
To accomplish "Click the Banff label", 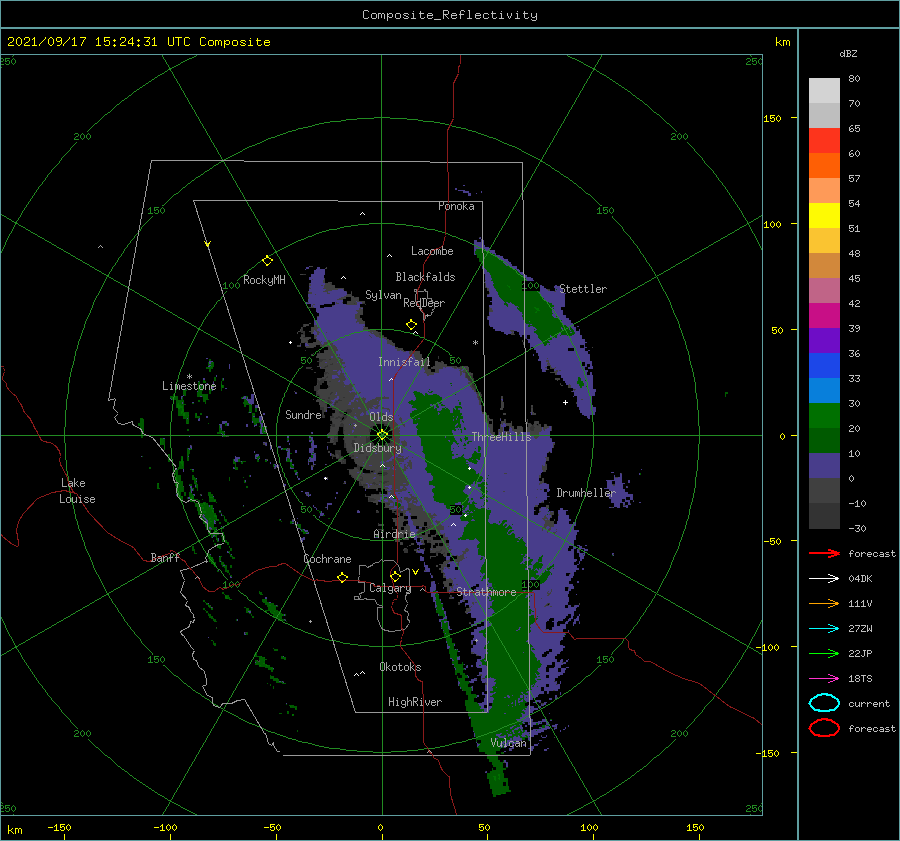I will click(x=165, y=557).
